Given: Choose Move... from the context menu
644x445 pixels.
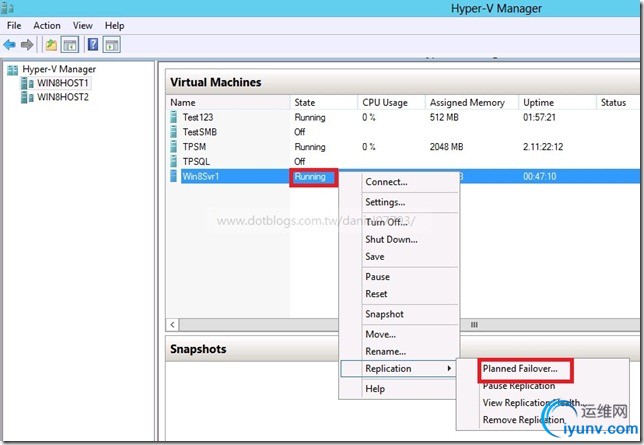Looking at the screenshot, I should (x=398, y=334).
